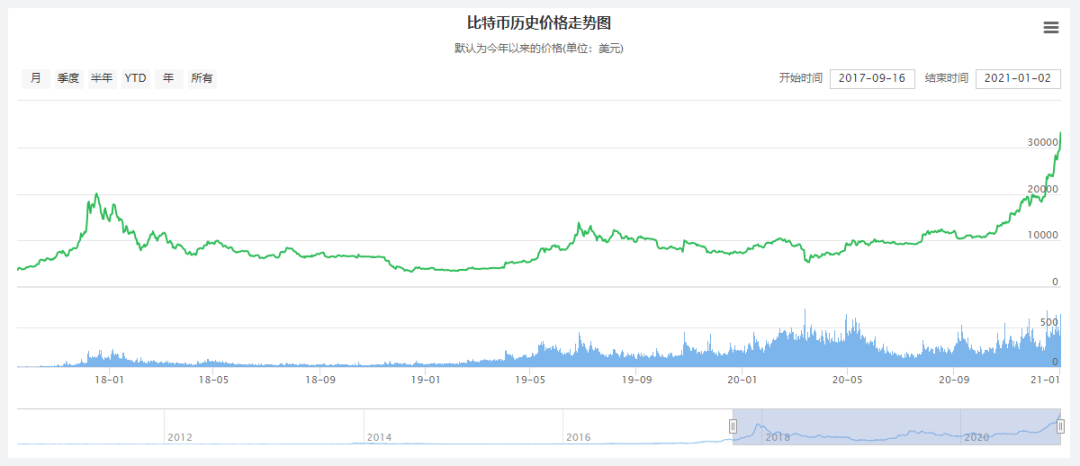1080x466 pixels.
Task: Click the 19-01 date axis label
Action: [x=425, y=379]
